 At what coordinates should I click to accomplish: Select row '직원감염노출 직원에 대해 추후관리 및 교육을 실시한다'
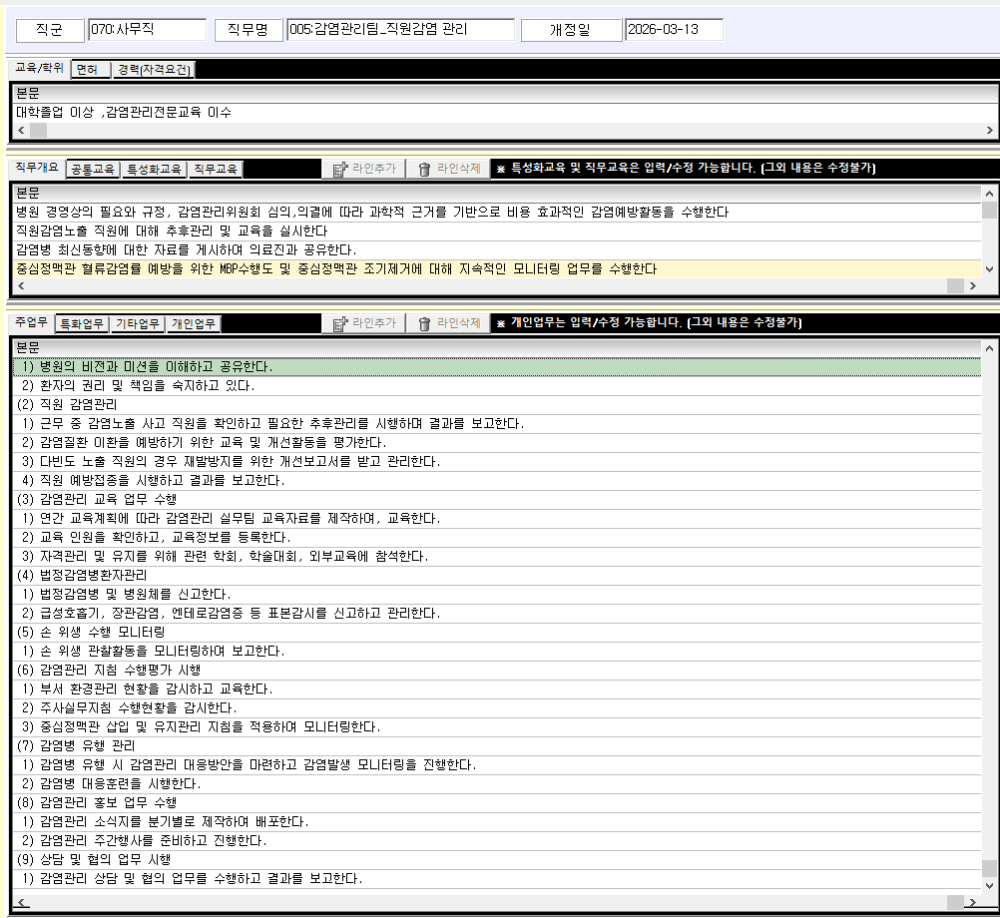(x=497, y=231)
